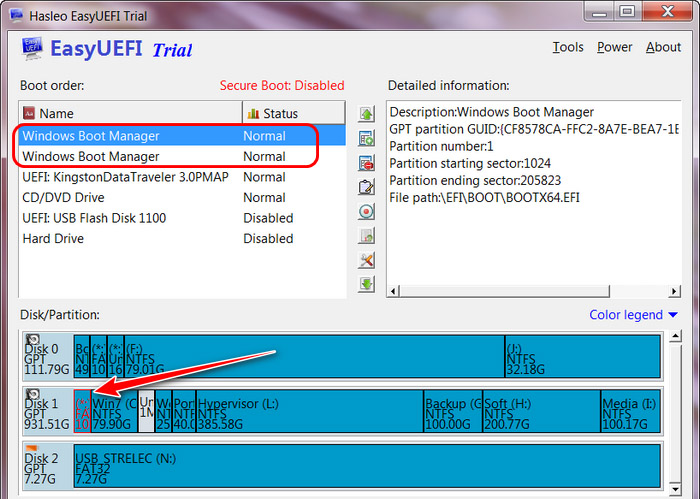Sort by the Name column header
The image size is (700, 499).
pyautogui.click(x=130, y=113)
